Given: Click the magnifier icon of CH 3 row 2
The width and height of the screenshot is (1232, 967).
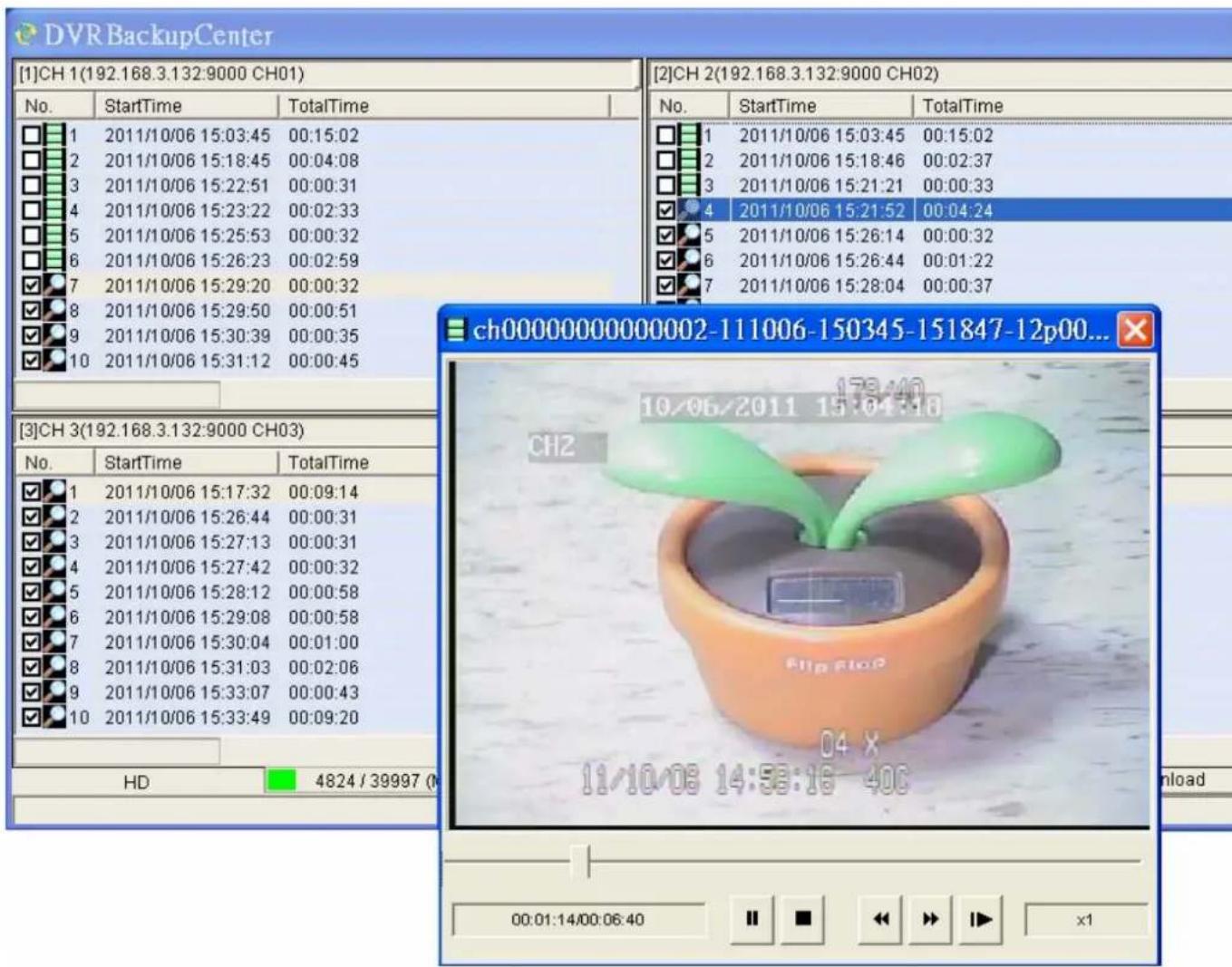Looking at the screenshot, I should (x=54, y=517).
